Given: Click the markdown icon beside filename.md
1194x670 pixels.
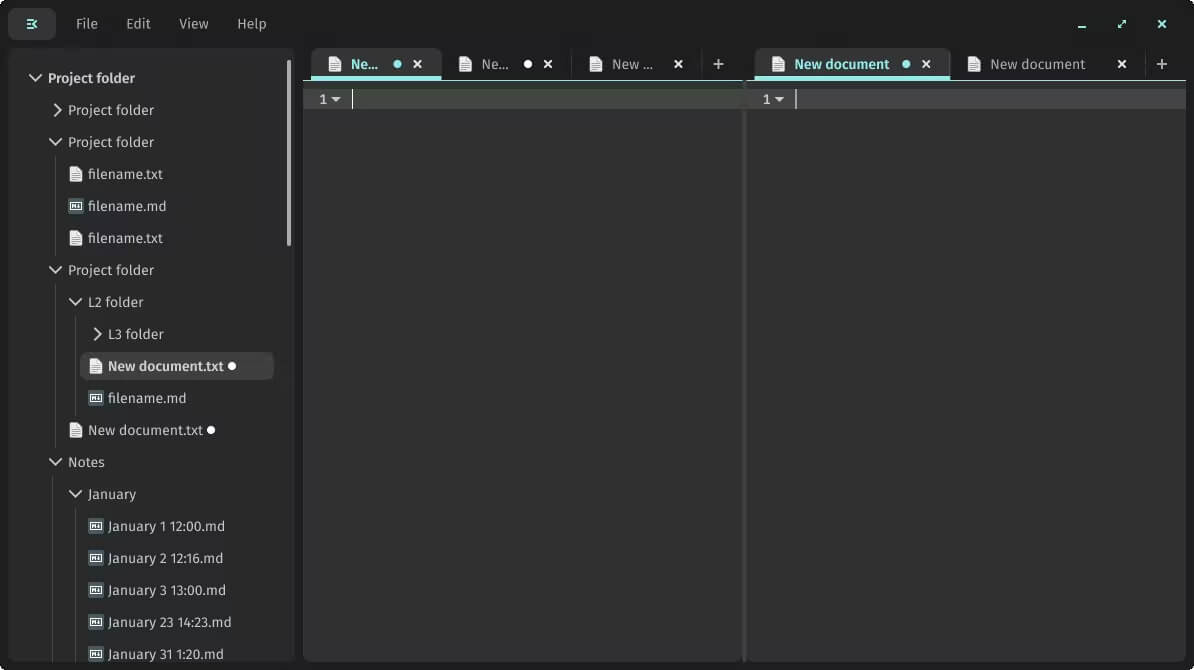Looking at the screenshot, I should [76, 206].
